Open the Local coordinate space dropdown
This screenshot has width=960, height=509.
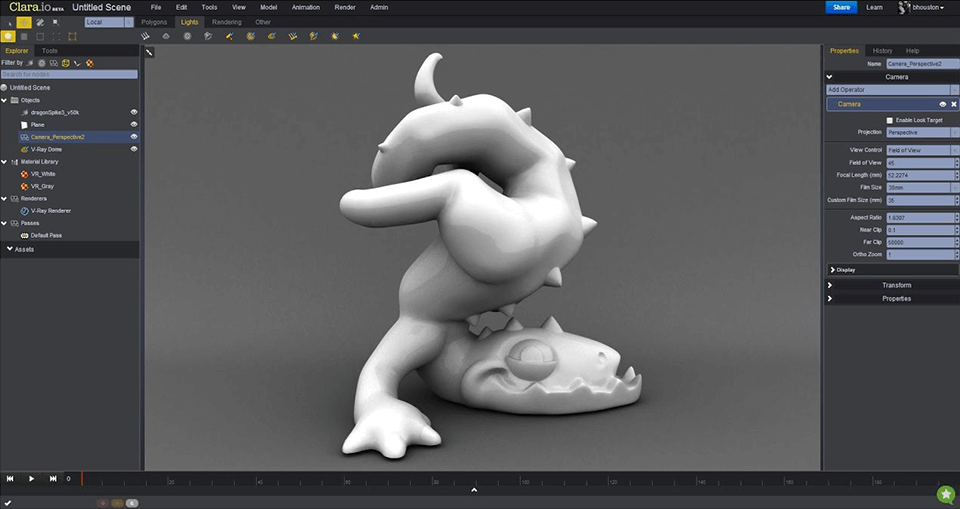(109, 22)
